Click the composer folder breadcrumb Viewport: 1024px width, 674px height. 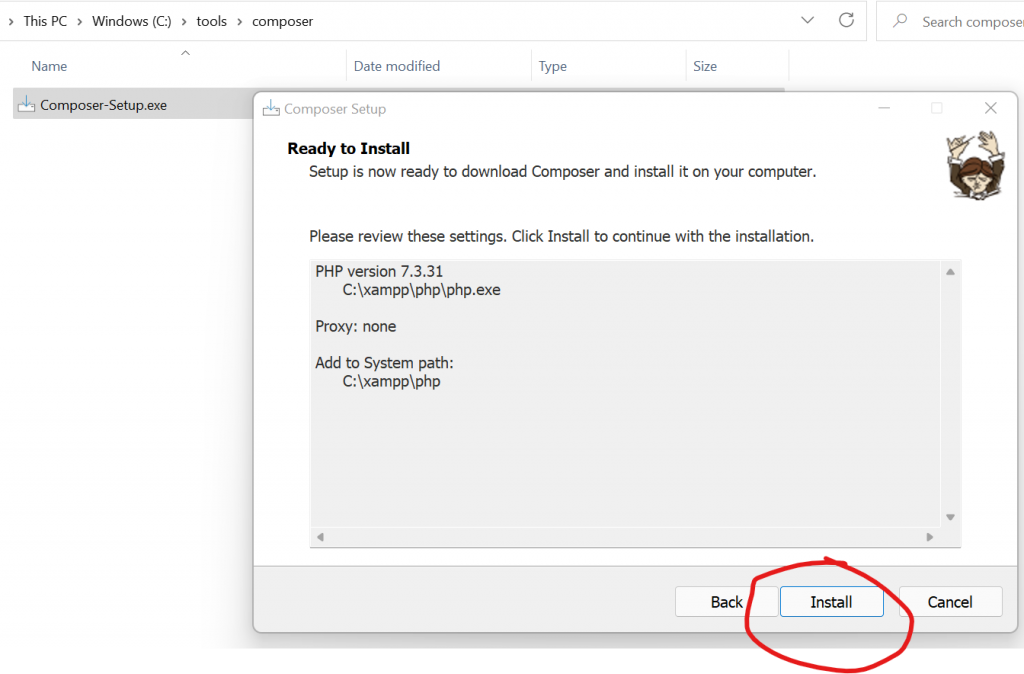click(x=282, y=22)
